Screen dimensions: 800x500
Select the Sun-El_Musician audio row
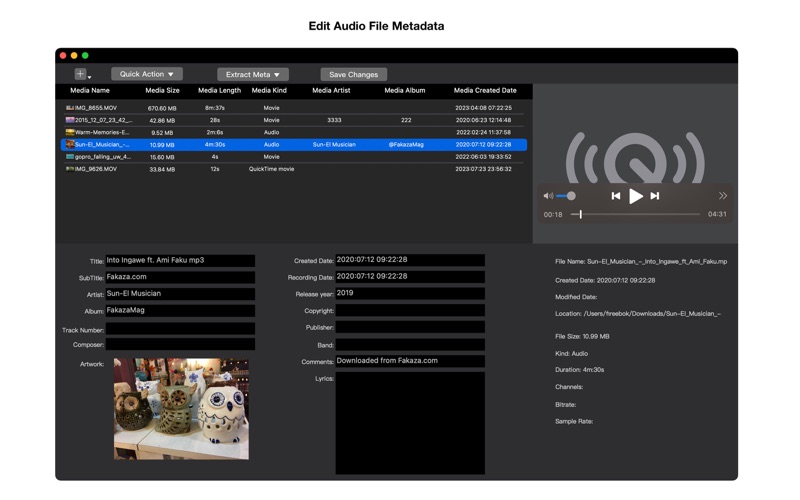tap(294, 144)
